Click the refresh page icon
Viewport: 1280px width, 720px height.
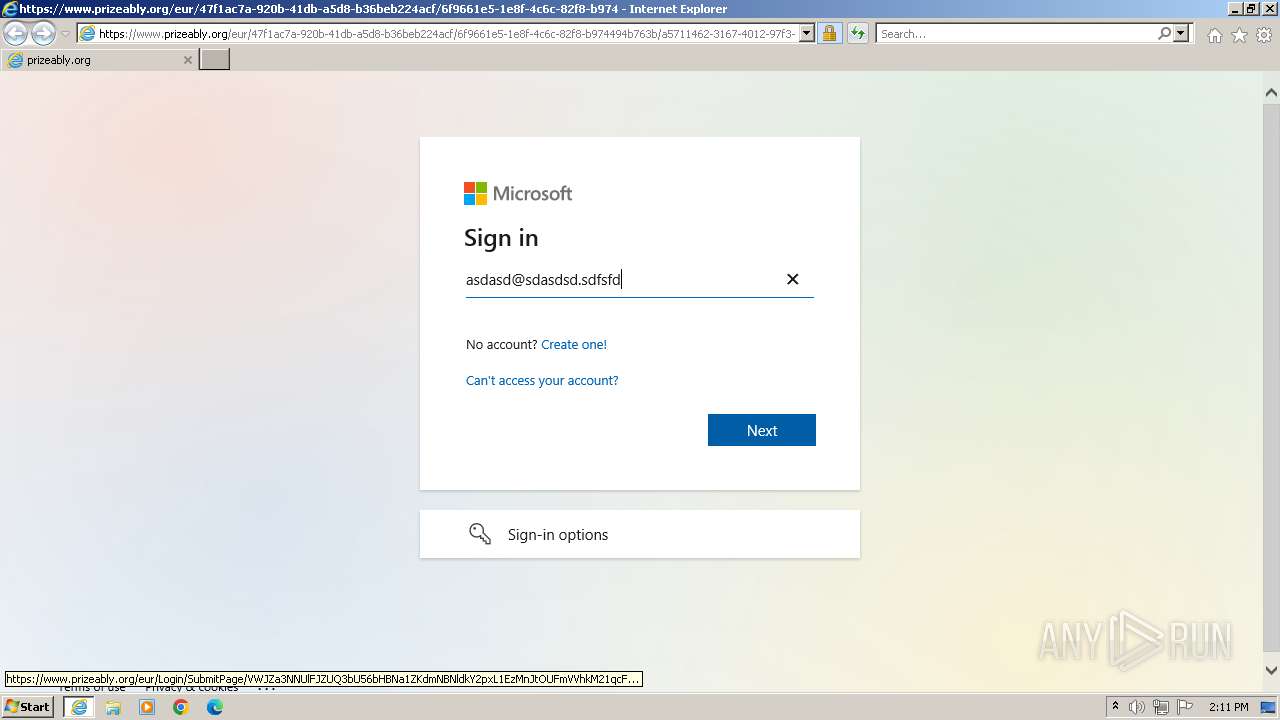(x=857, y=34)
